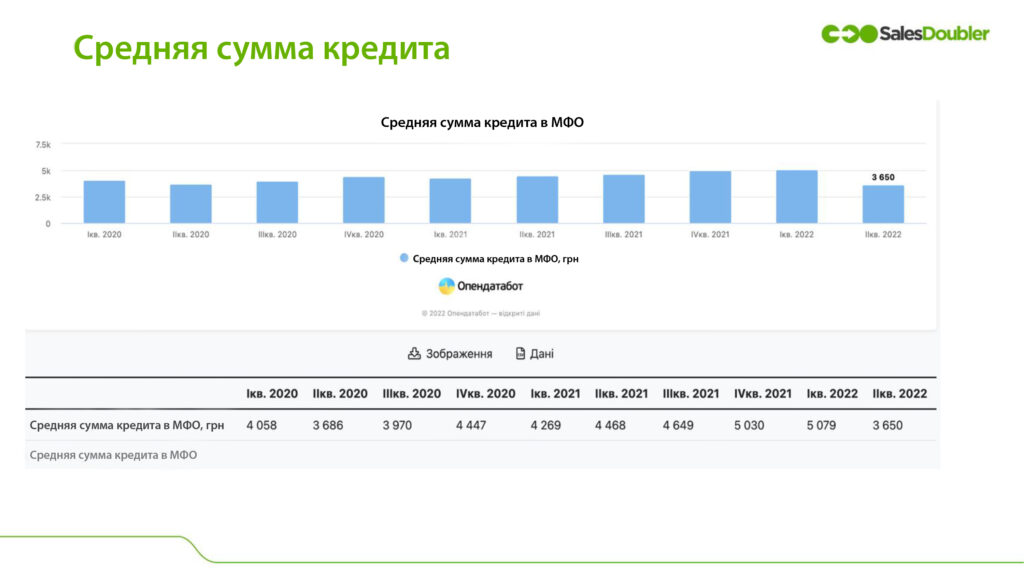
Task: Click the Опендатабот branding link under the chart
Action: 480,285
